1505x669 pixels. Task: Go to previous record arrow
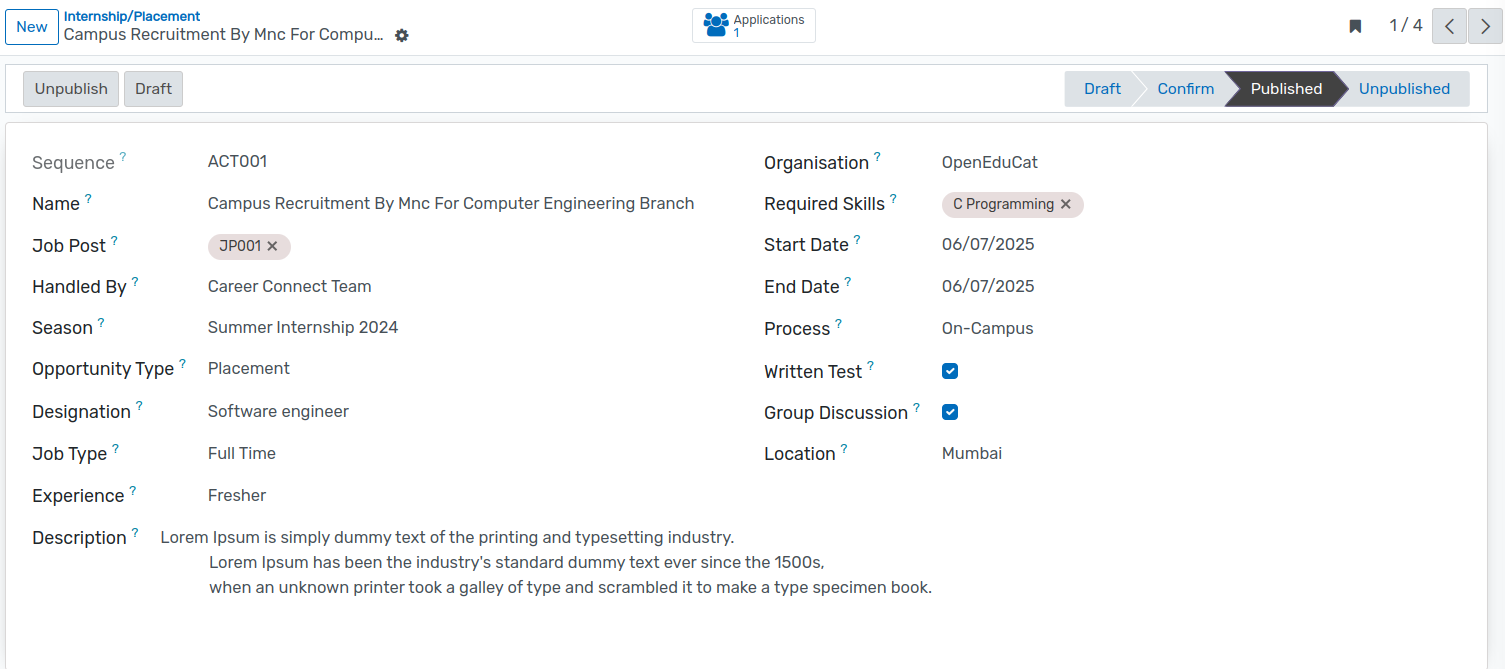[x=1449, y=26]
